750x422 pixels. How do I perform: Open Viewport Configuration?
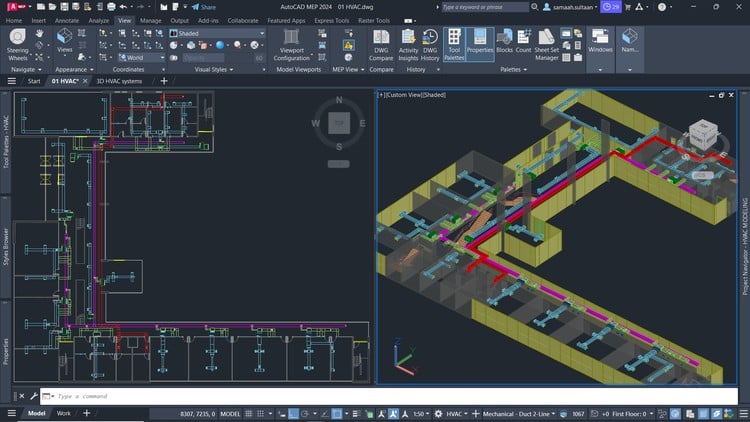coord(291,44)
